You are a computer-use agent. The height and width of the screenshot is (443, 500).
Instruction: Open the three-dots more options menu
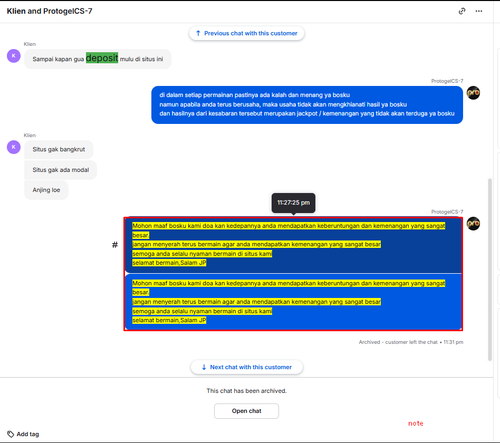pyautogui.click(x=479, y=11)
